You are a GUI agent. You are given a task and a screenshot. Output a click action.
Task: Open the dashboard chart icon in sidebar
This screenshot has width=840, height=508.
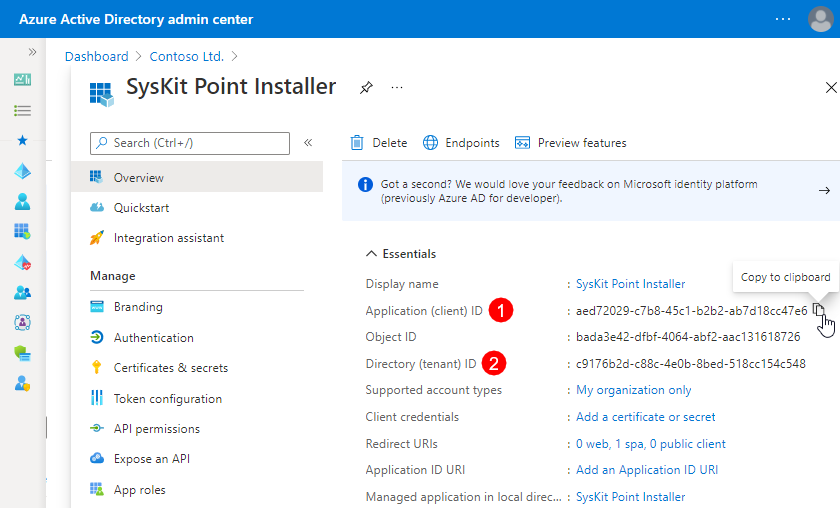[22, 80]
